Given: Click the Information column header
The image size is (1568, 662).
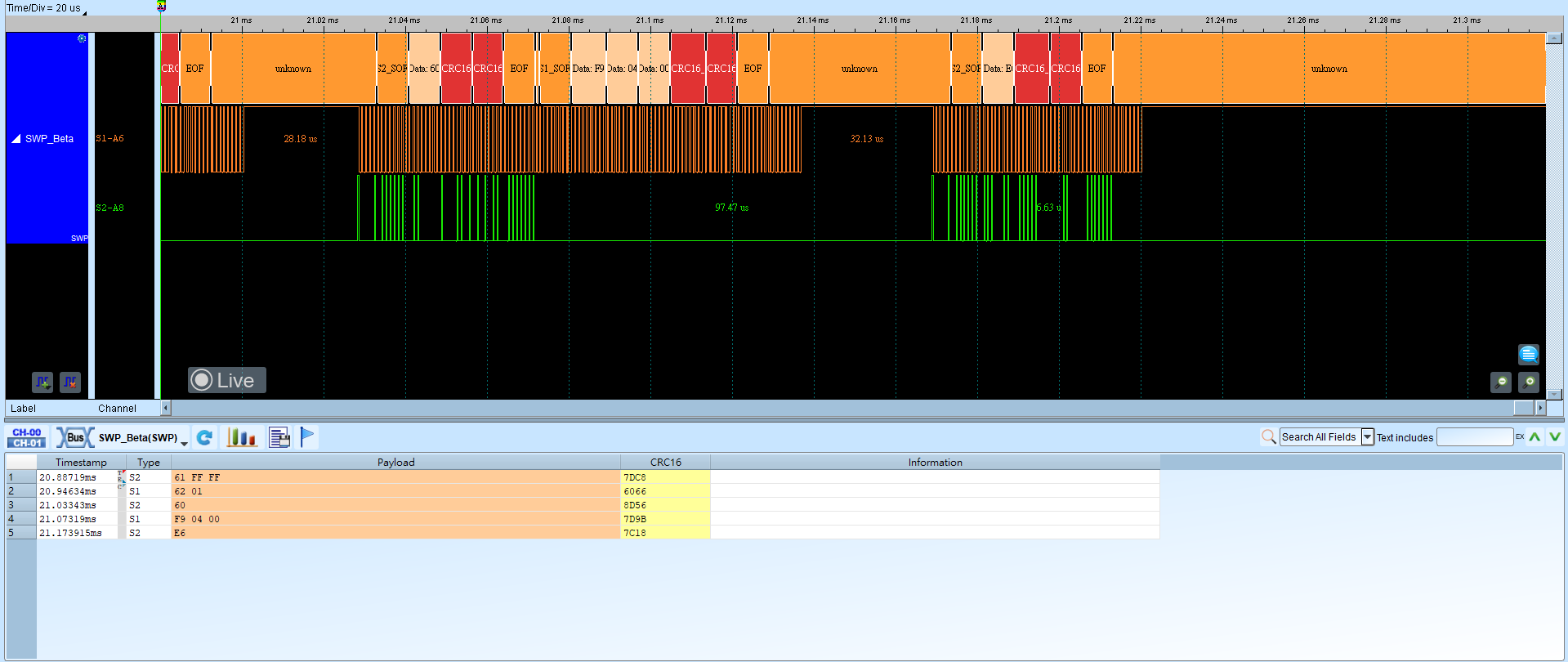Looking at the screenshot, I should point(936,463).
